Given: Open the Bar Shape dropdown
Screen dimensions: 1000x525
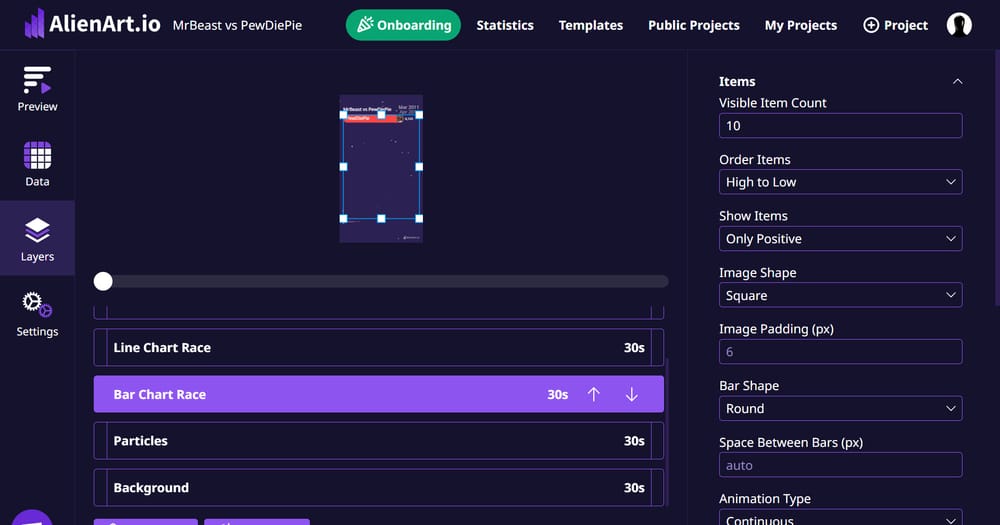Looking at the screenshot, I should tap(840, 409).
